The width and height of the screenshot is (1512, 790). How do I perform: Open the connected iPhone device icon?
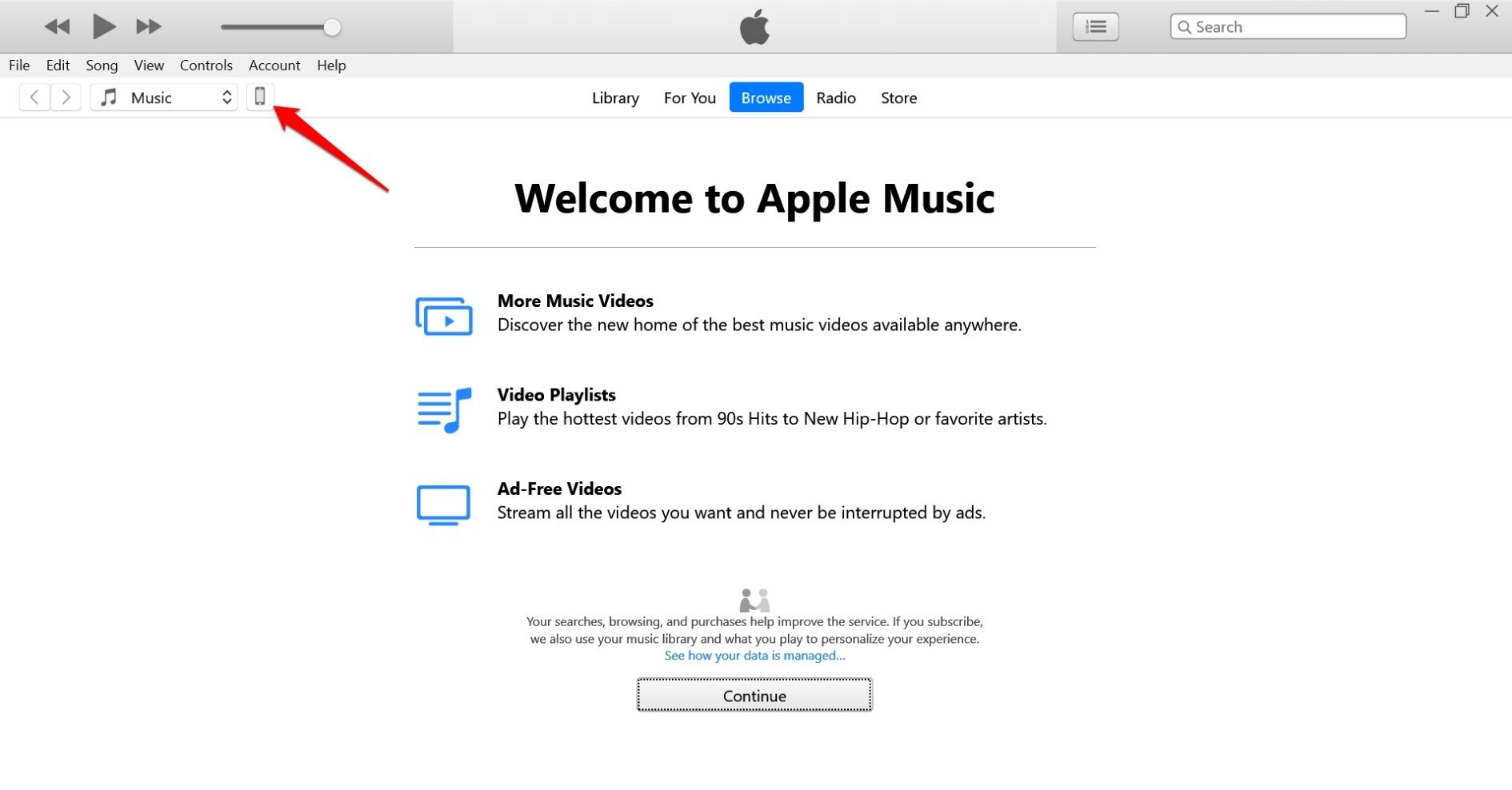pos(260,97)
